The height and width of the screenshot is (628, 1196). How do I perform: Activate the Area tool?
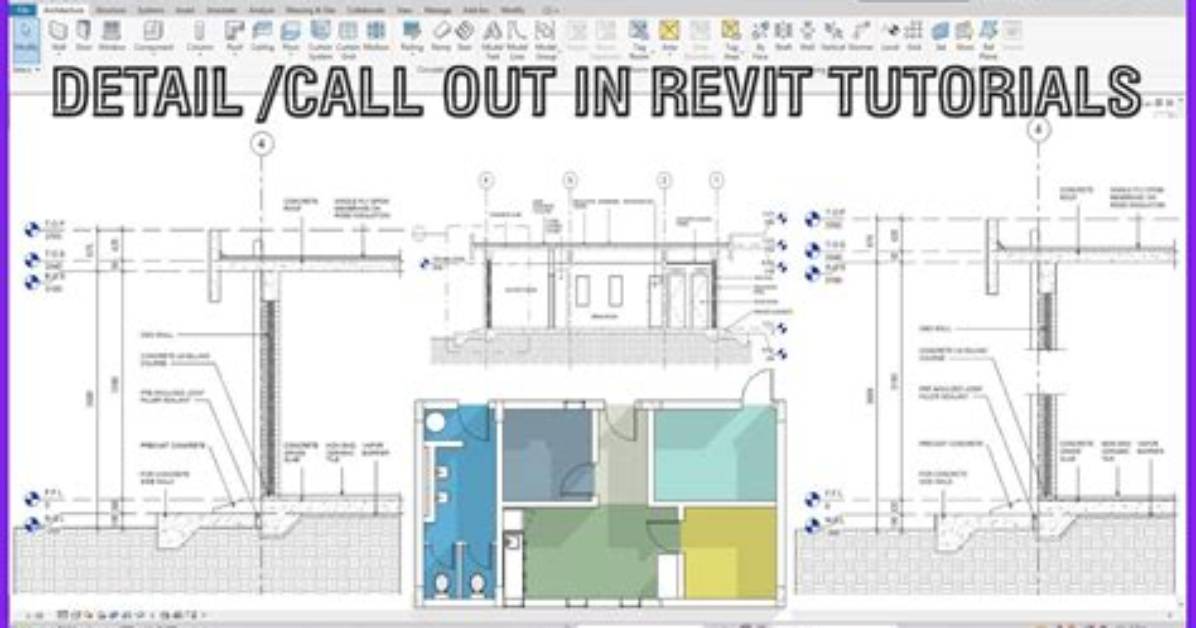click(x=669, y=35)
